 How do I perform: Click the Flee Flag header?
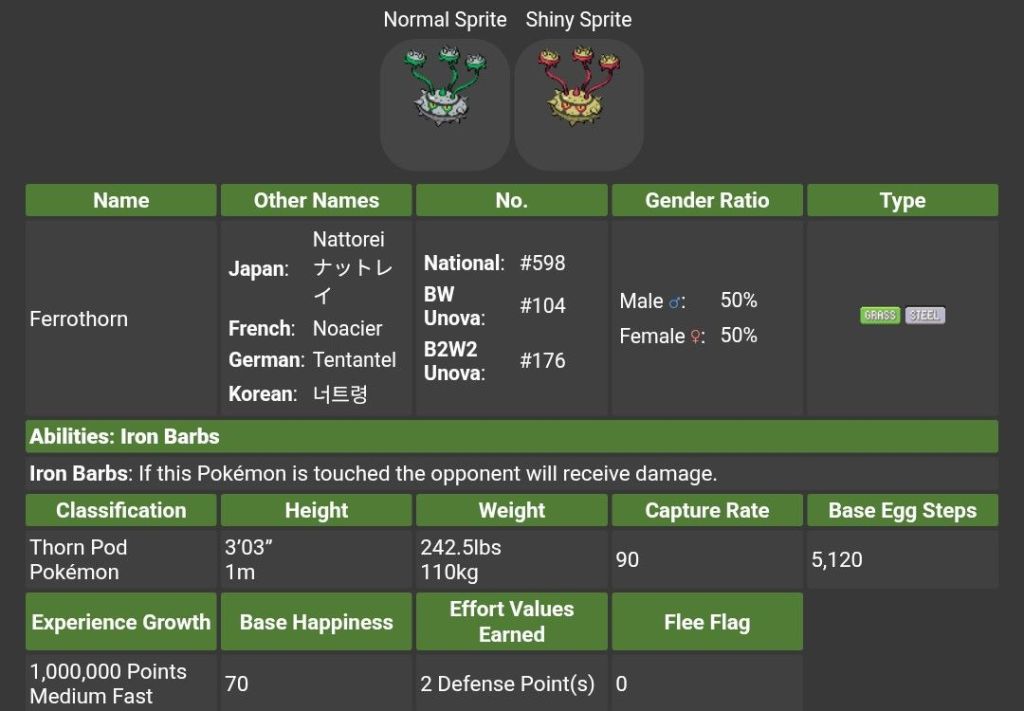[707, 622]
